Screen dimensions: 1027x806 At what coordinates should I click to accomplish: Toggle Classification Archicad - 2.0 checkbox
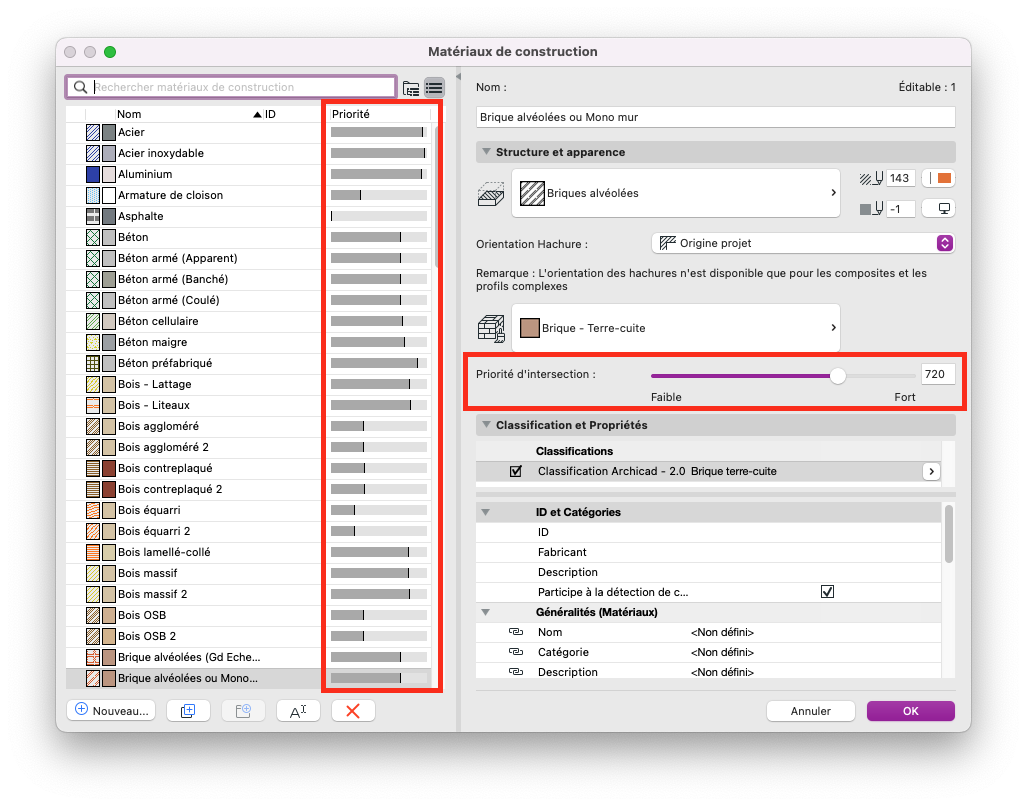tap(515, 471)
